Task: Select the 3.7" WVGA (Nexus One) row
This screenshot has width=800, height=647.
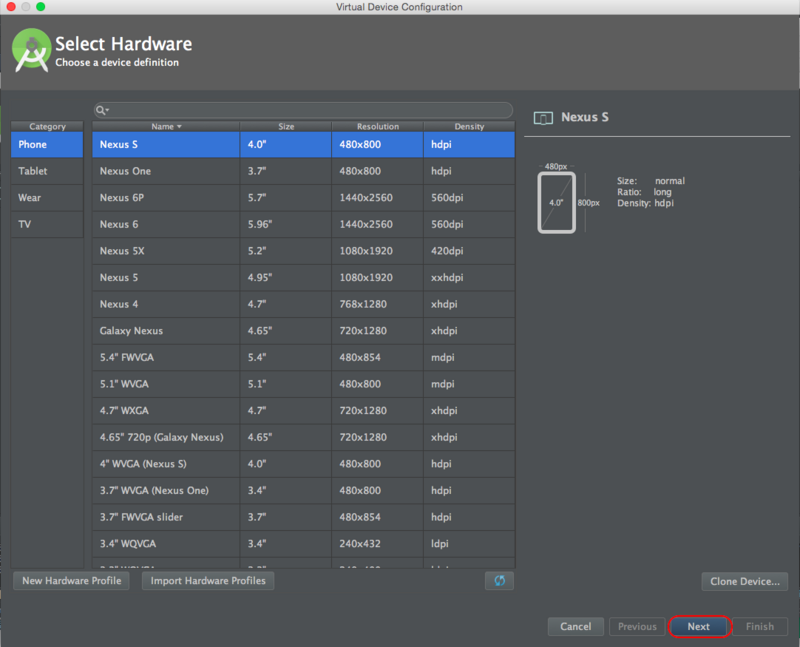Action: pyautogui.click(x=304, y=490)
